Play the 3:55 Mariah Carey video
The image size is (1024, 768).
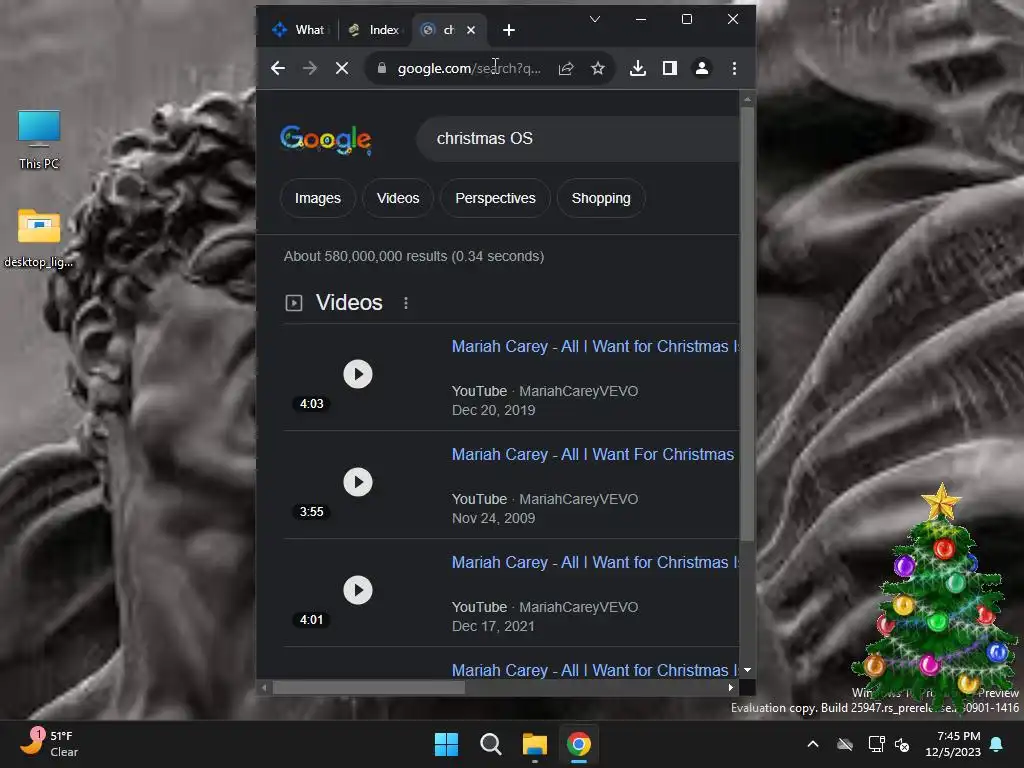358,482
